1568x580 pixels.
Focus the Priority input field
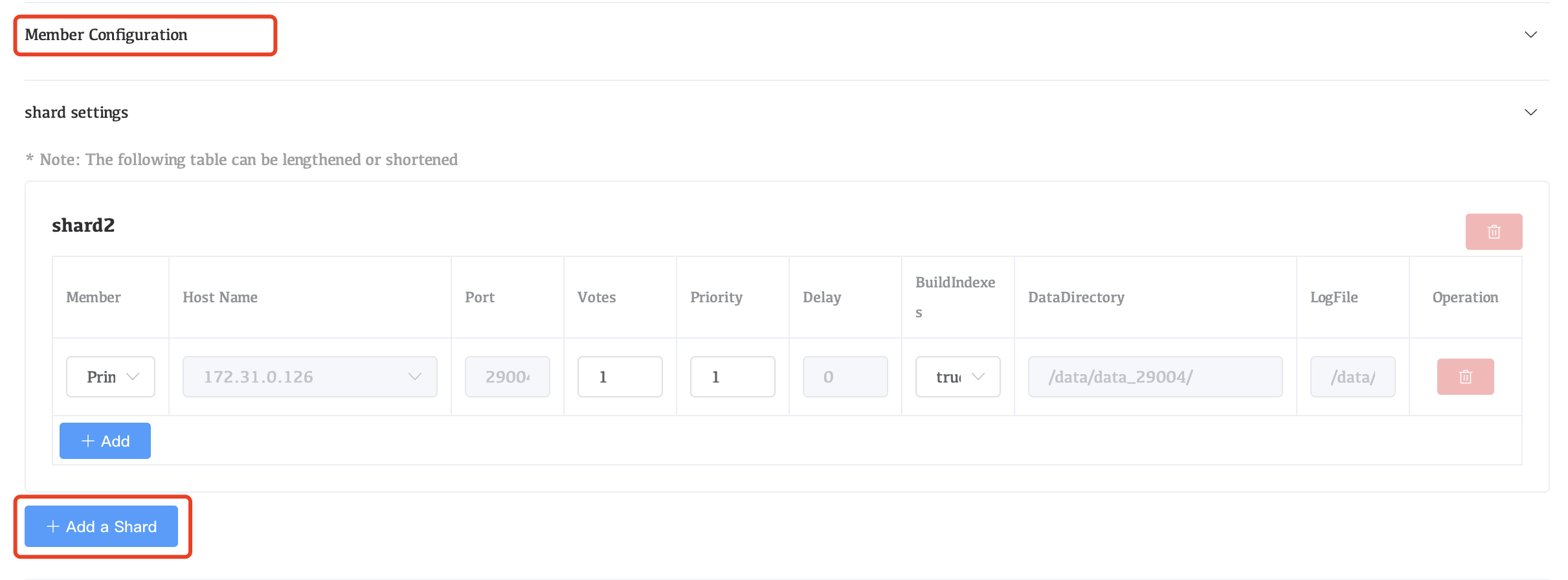(732, 377)
